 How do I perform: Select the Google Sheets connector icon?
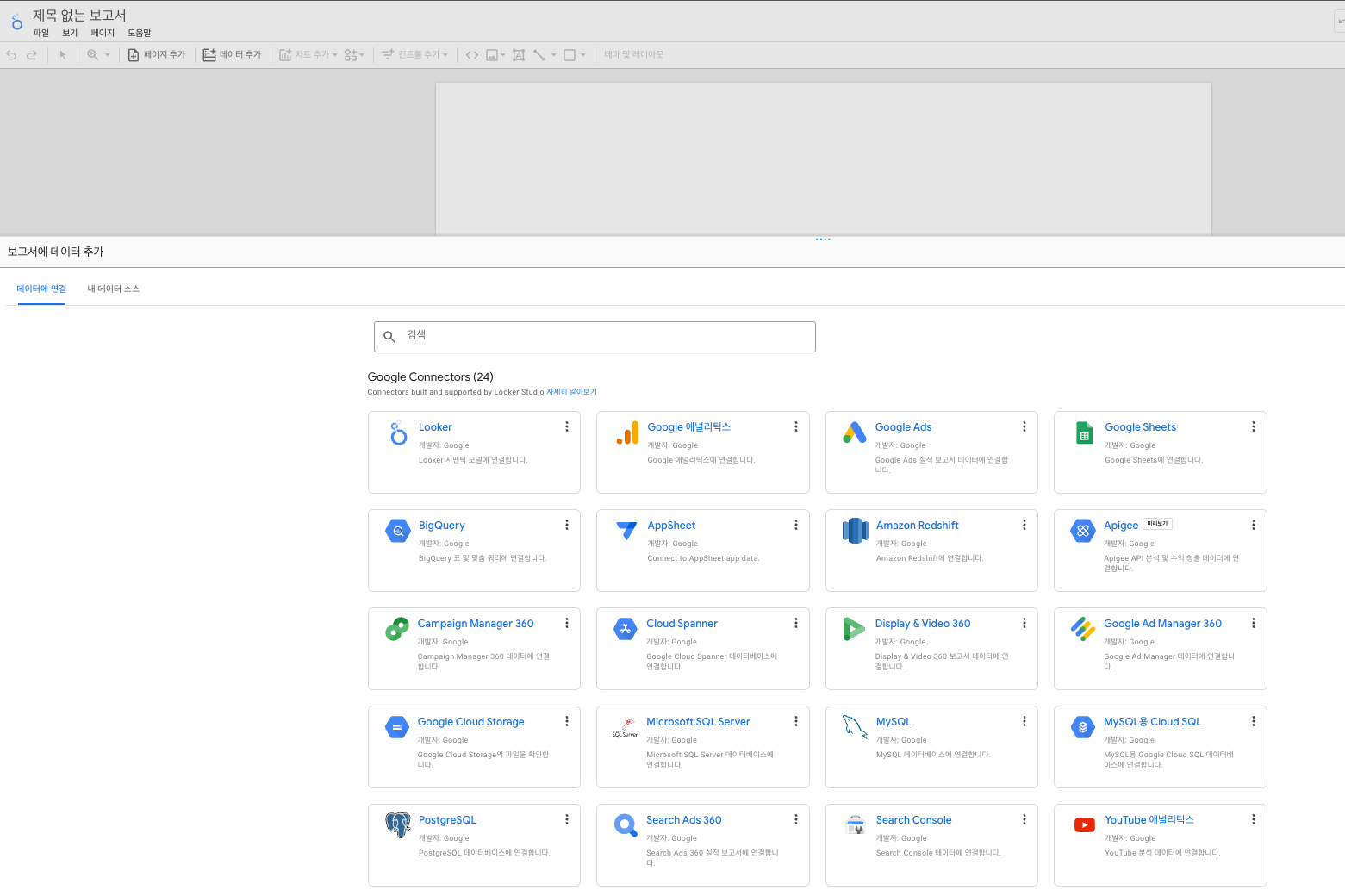pyautogui.click(x=1085, y=432)
